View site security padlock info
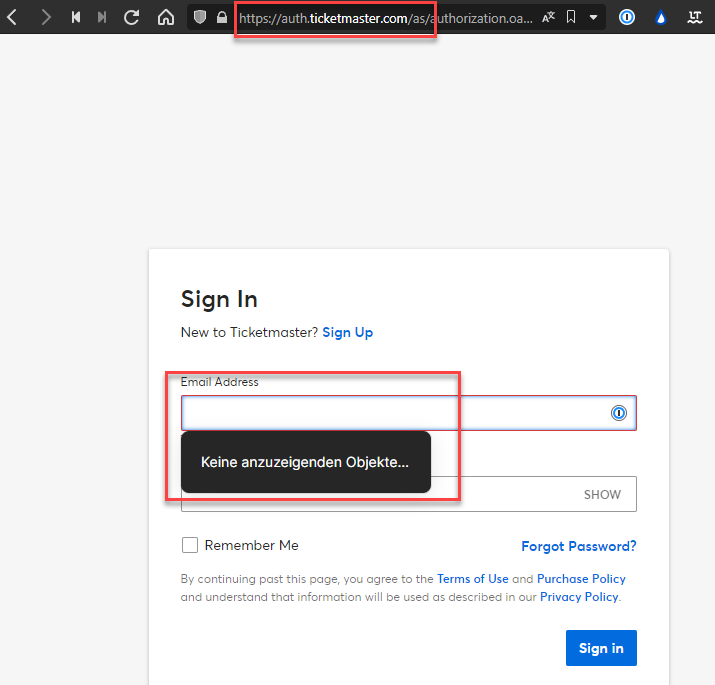 pos(222,17)
